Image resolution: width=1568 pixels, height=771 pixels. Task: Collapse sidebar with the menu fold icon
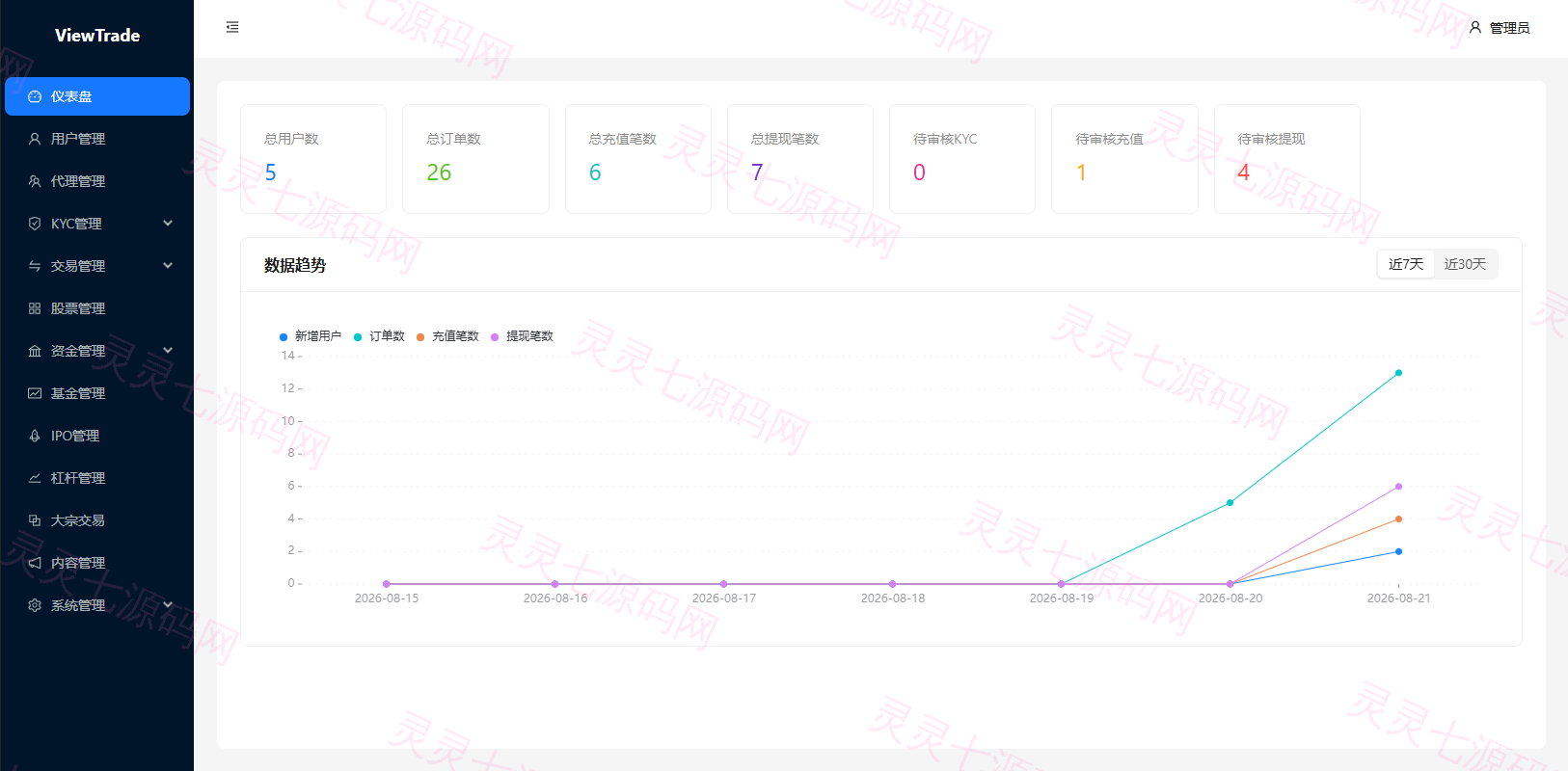point(232,27)
